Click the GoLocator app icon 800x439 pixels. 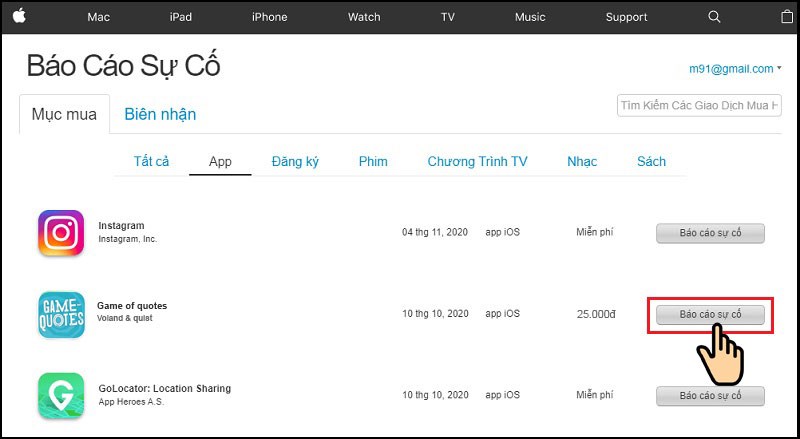pyautogui.click(x=61, y=396)
